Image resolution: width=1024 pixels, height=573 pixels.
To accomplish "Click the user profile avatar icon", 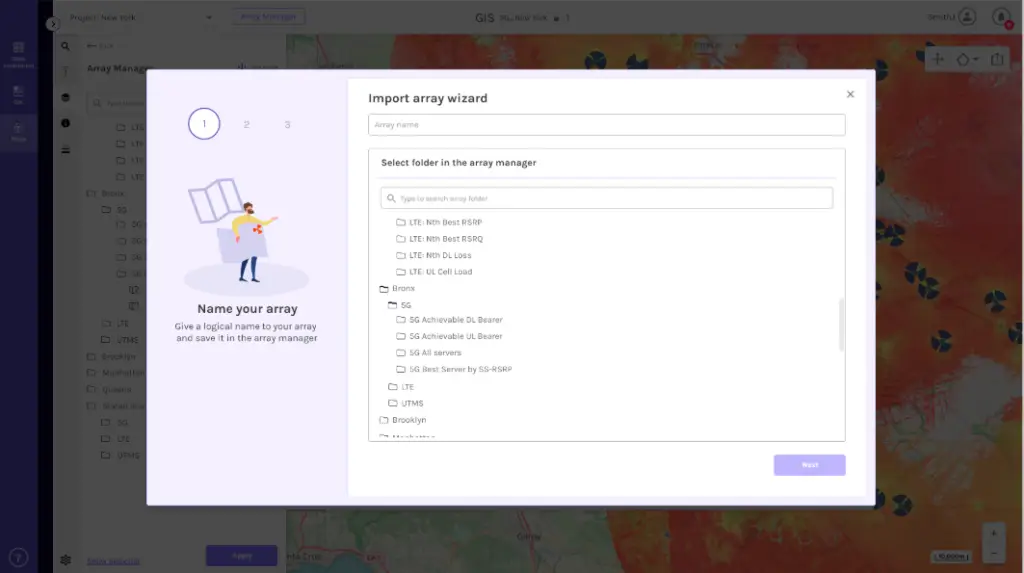I will 967,17.
